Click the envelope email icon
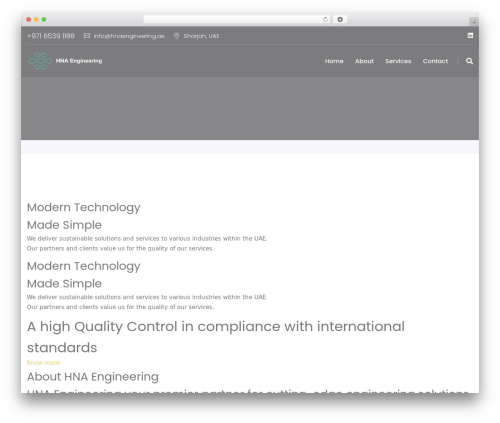Viewport: 500px width, 423px height. [87, 36]
